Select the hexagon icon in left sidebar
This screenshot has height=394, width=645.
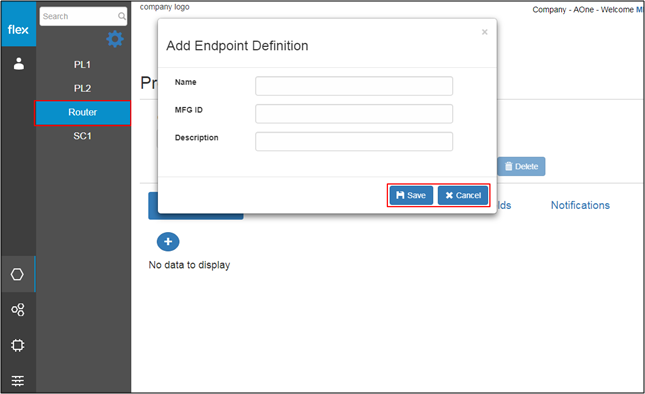point(17,274)
